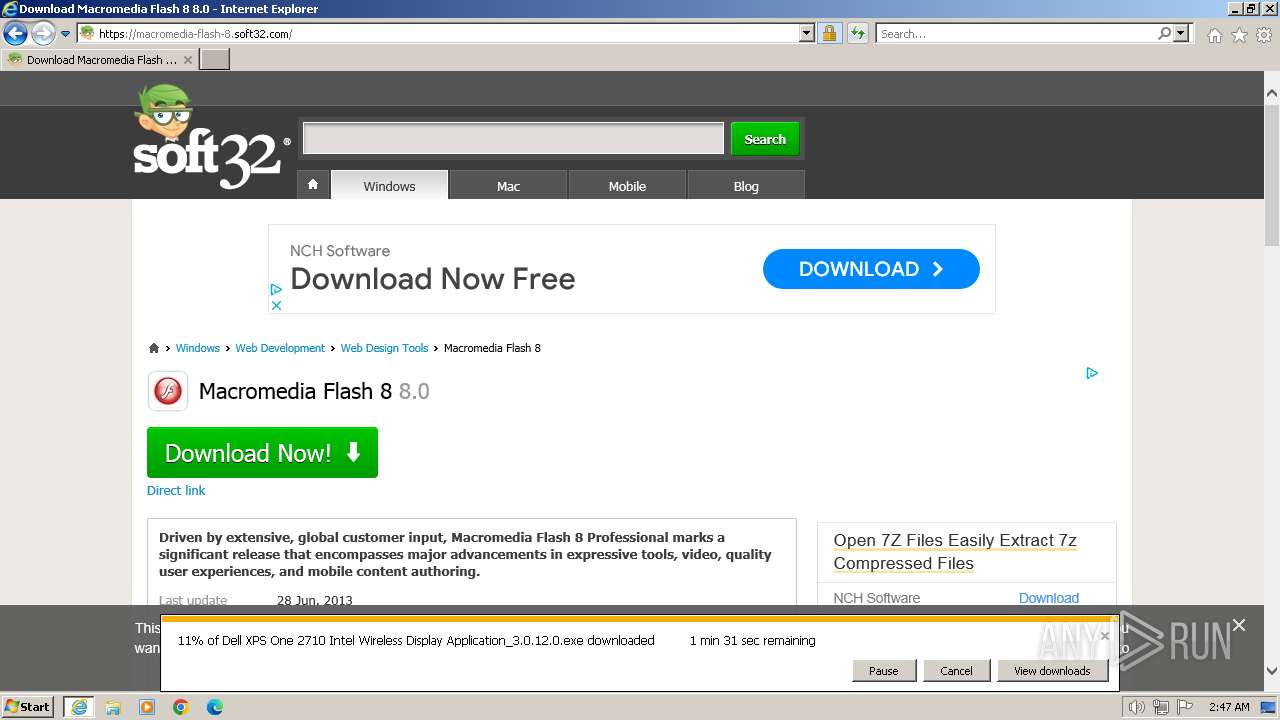Click the View downloads button
This screenshot has width=1280, height=720.
1052,671
